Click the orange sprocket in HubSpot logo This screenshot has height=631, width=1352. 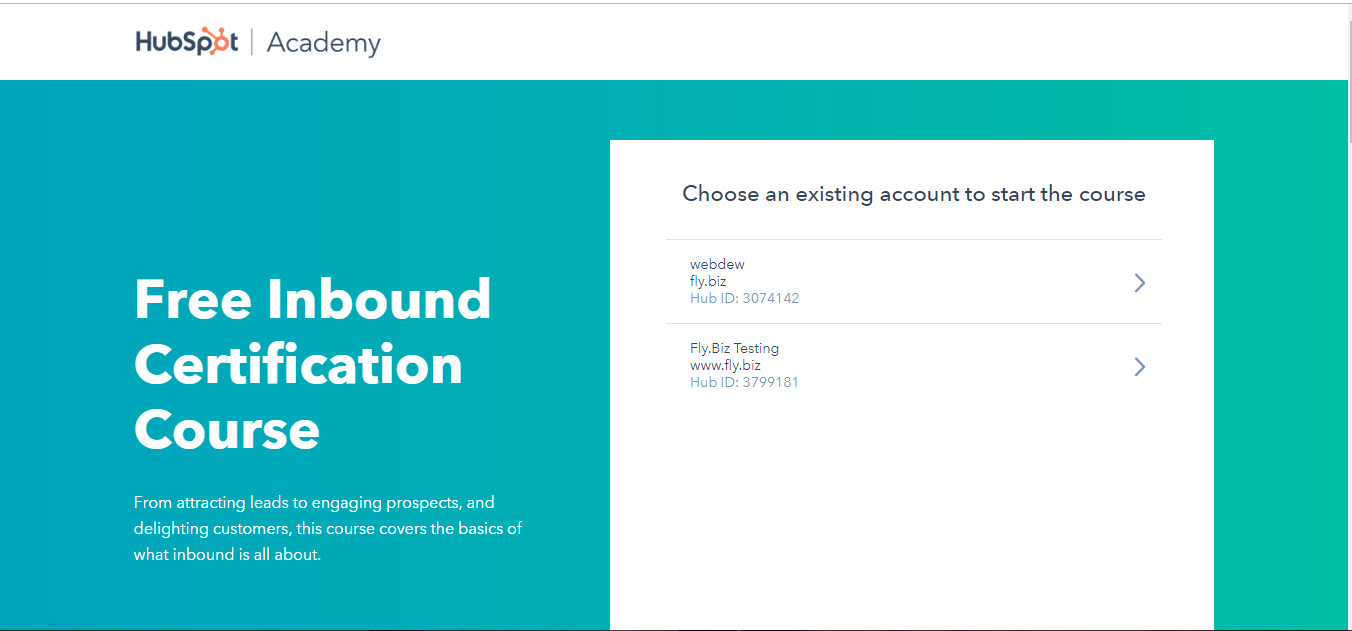[215, 42]
